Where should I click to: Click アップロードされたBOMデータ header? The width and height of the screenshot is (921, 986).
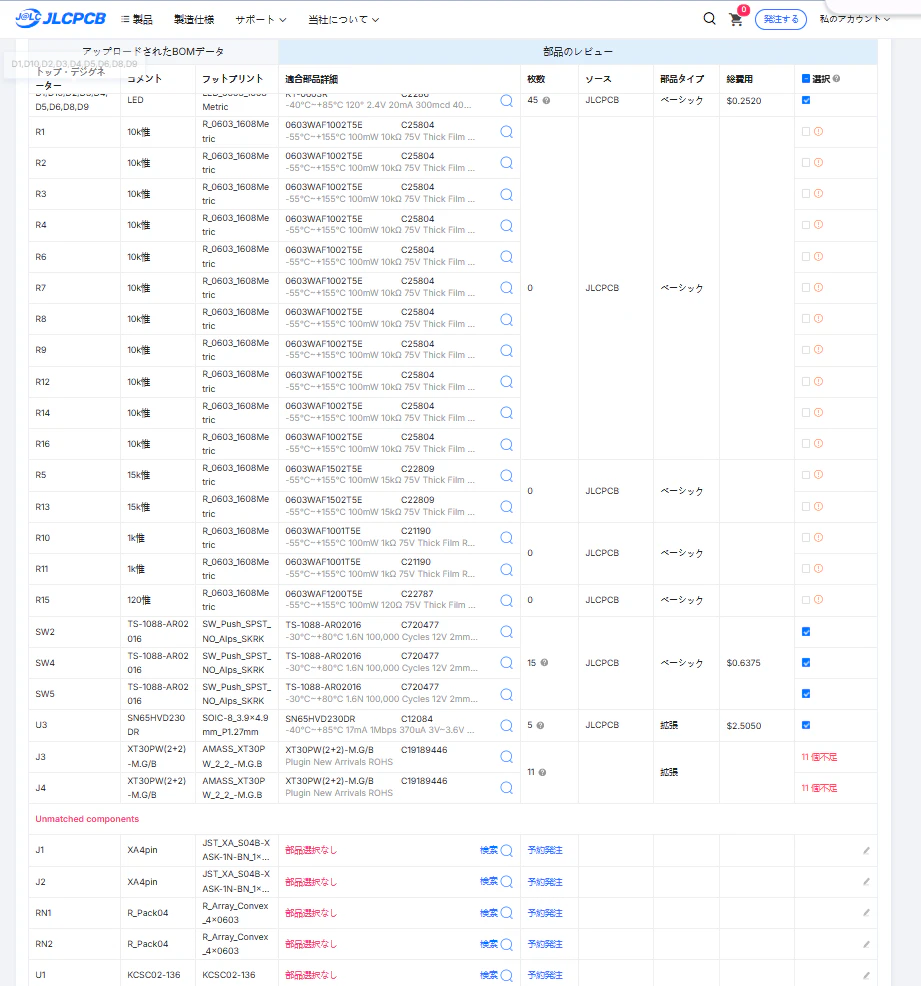(153, 52)
